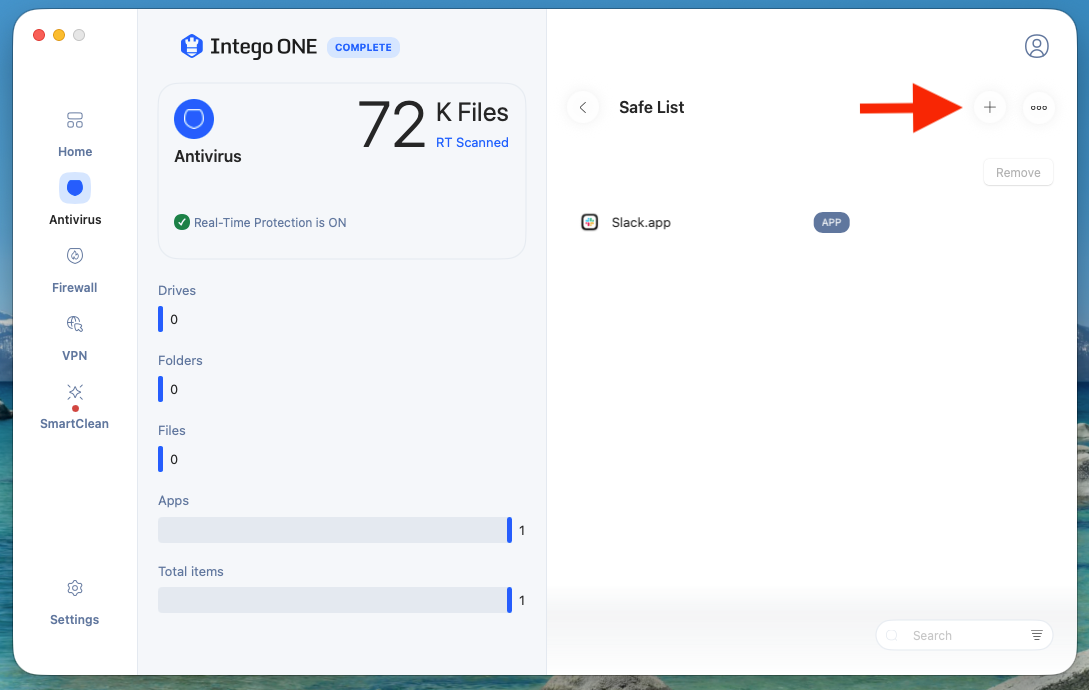Click the RT Scanned link

tap(472, 142)
